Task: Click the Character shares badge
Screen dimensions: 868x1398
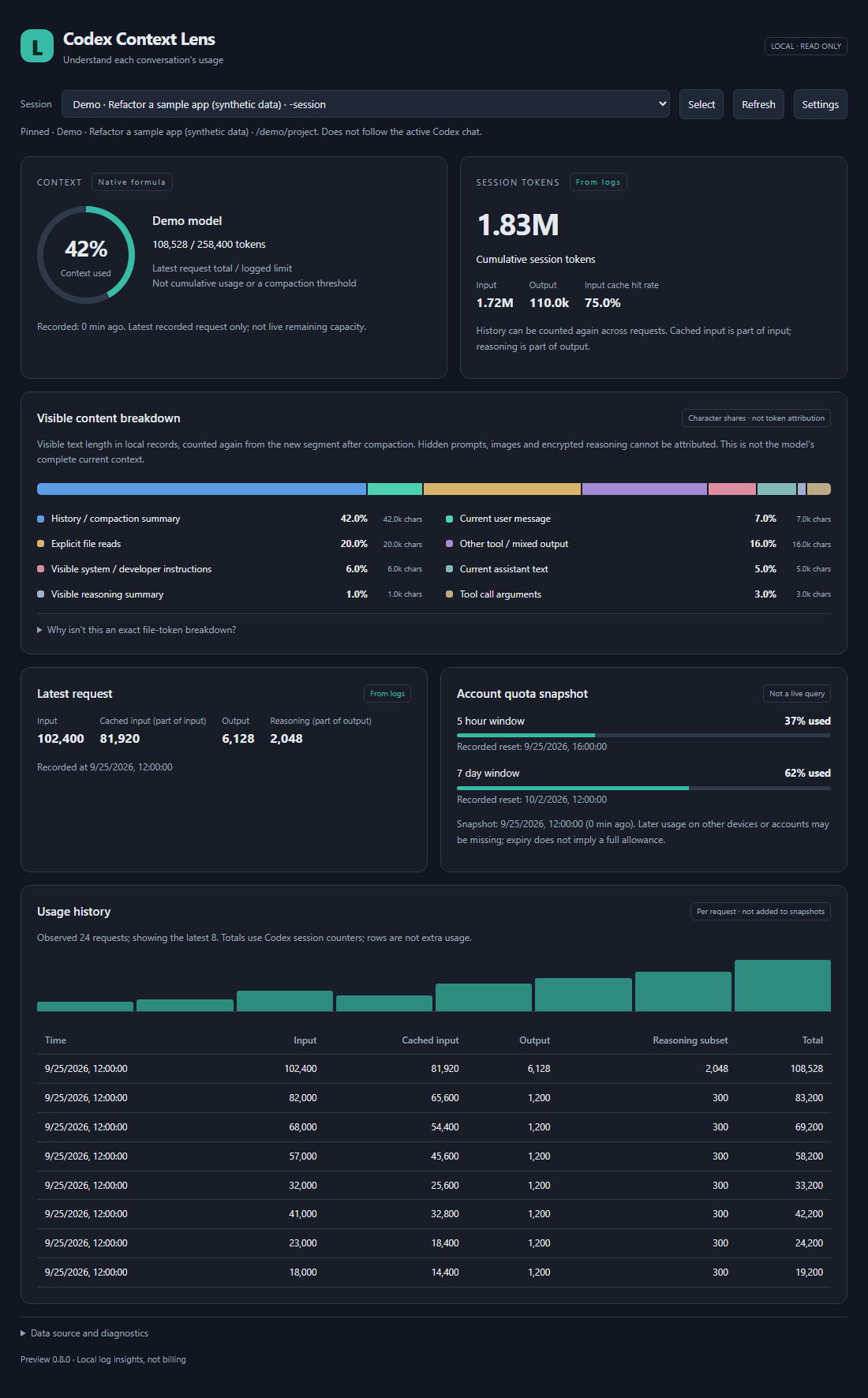Action: click(756, 418)
